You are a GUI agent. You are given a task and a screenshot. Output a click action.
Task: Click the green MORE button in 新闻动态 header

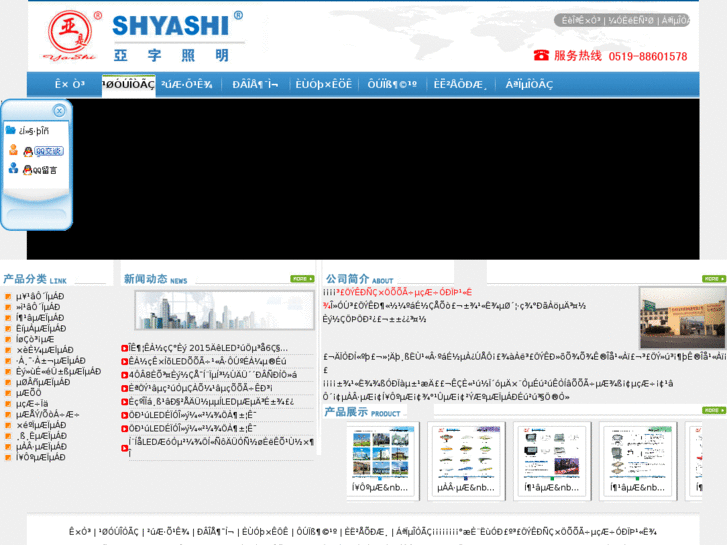[x=302, y=279]
